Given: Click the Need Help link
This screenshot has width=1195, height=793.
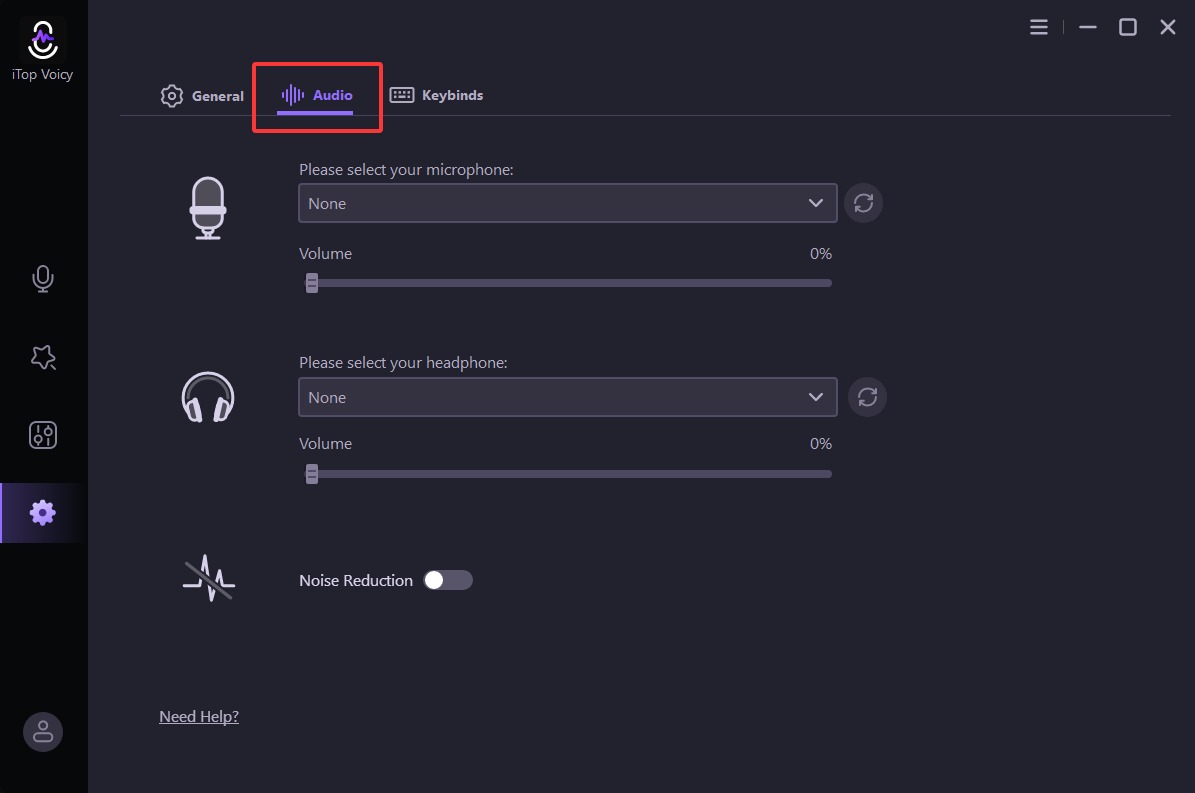Looking at the screenshot, I should point(198,716).
